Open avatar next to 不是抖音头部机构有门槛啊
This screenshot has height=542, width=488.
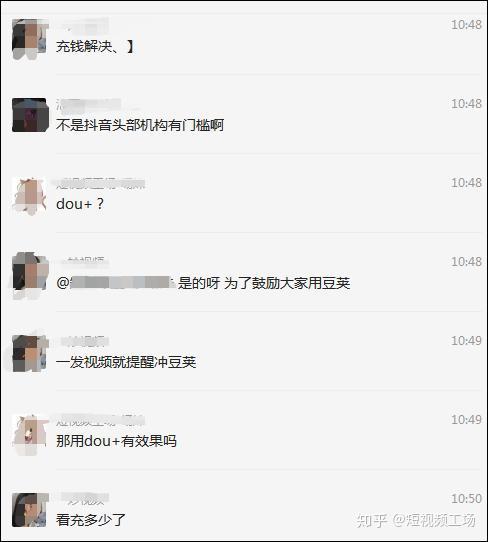tap(30, 115)
